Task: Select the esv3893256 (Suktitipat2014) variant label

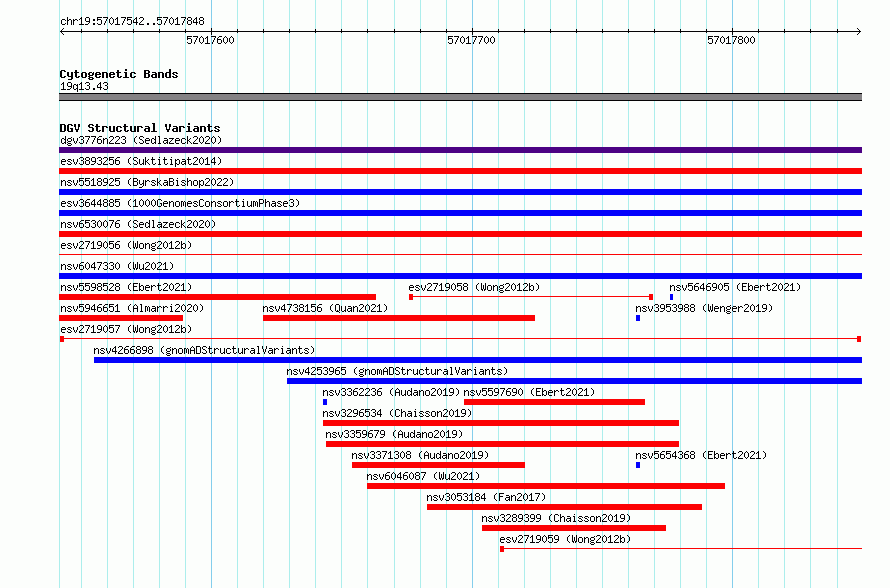Action: coord(141,161)
